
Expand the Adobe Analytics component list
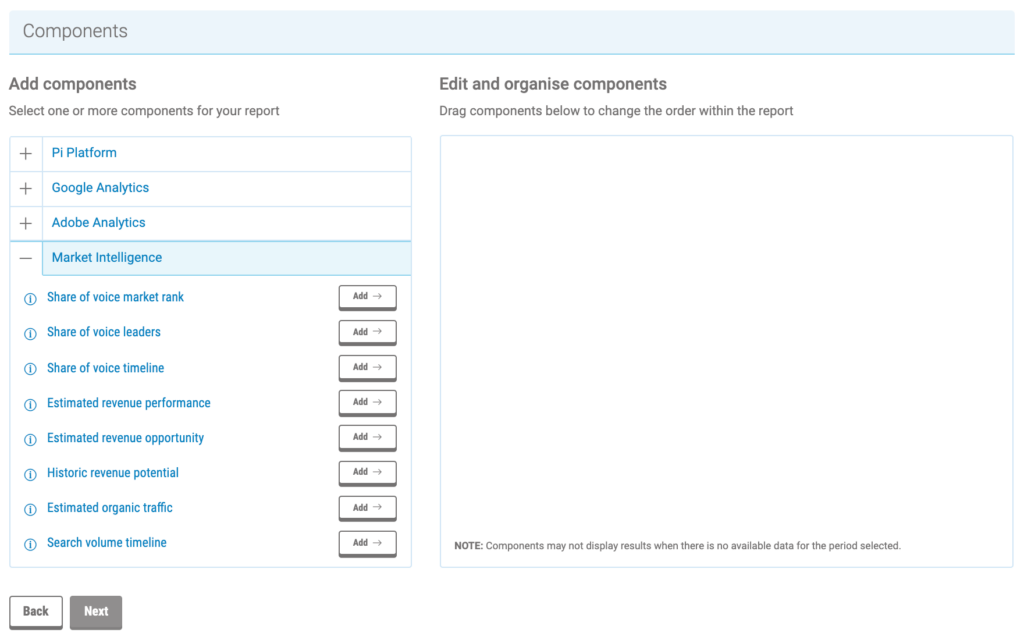[x=25, y=222]
